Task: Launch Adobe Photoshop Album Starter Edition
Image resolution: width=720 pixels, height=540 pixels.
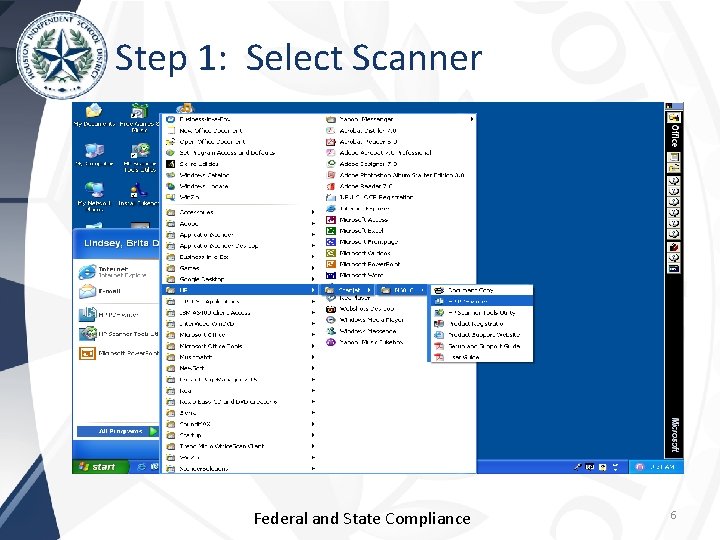Action: (395, 175)
